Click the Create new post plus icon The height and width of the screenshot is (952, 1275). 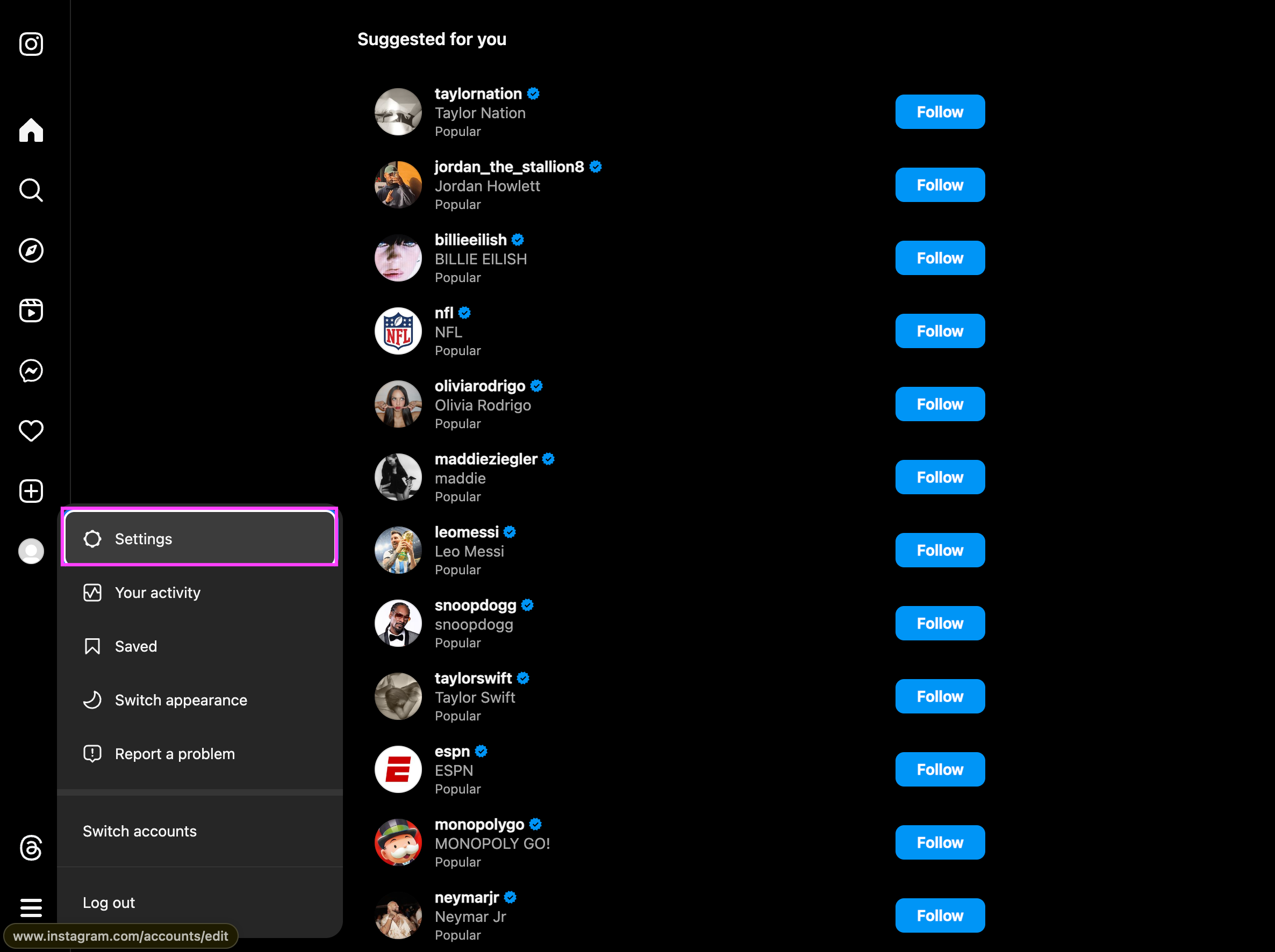tap(31, 491)
